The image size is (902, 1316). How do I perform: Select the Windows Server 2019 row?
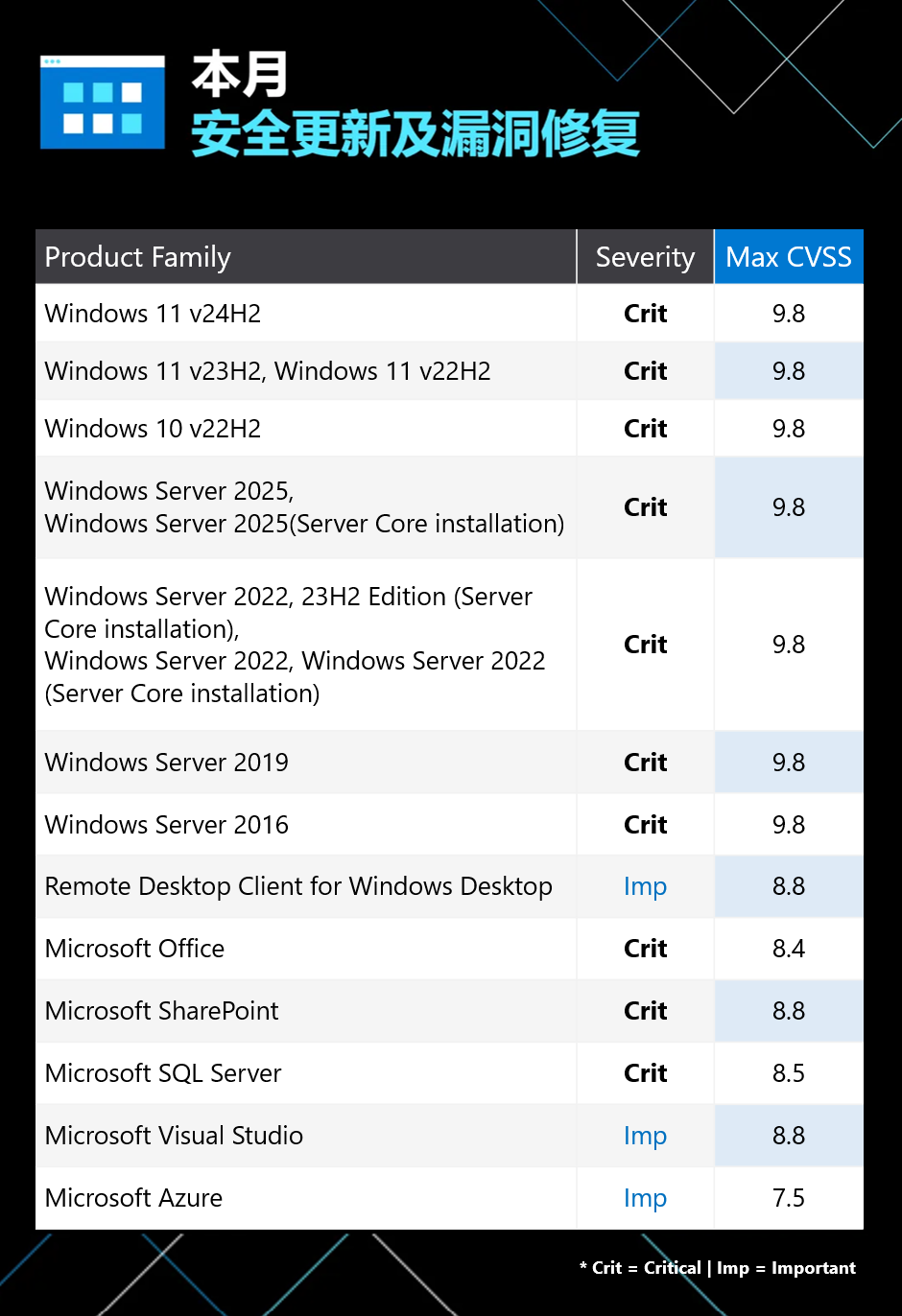(166, 763)
